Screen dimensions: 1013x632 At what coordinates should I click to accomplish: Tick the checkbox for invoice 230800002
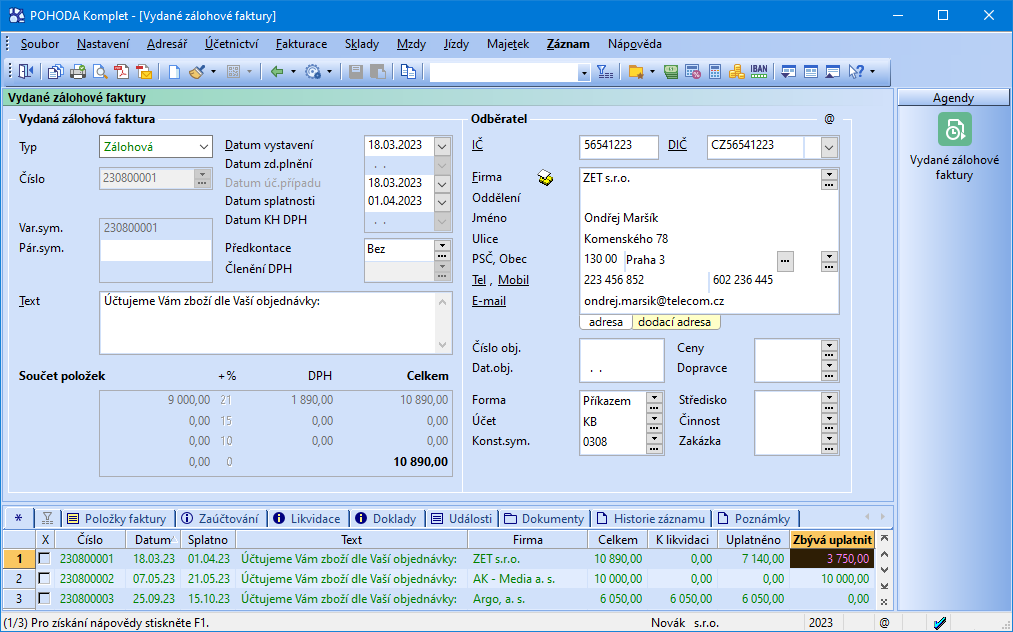click(45, 579)
